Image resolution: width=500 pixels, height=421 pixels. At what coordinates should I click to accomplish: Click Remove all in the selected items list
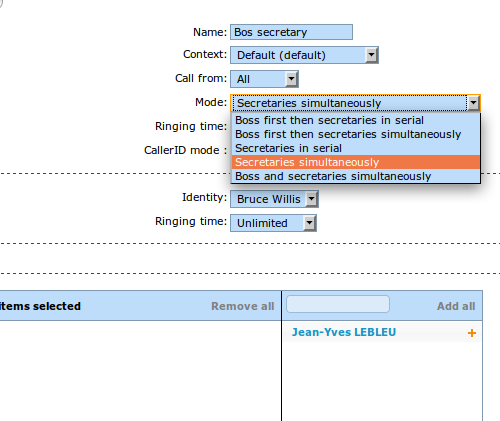click(x=243, y=306)
